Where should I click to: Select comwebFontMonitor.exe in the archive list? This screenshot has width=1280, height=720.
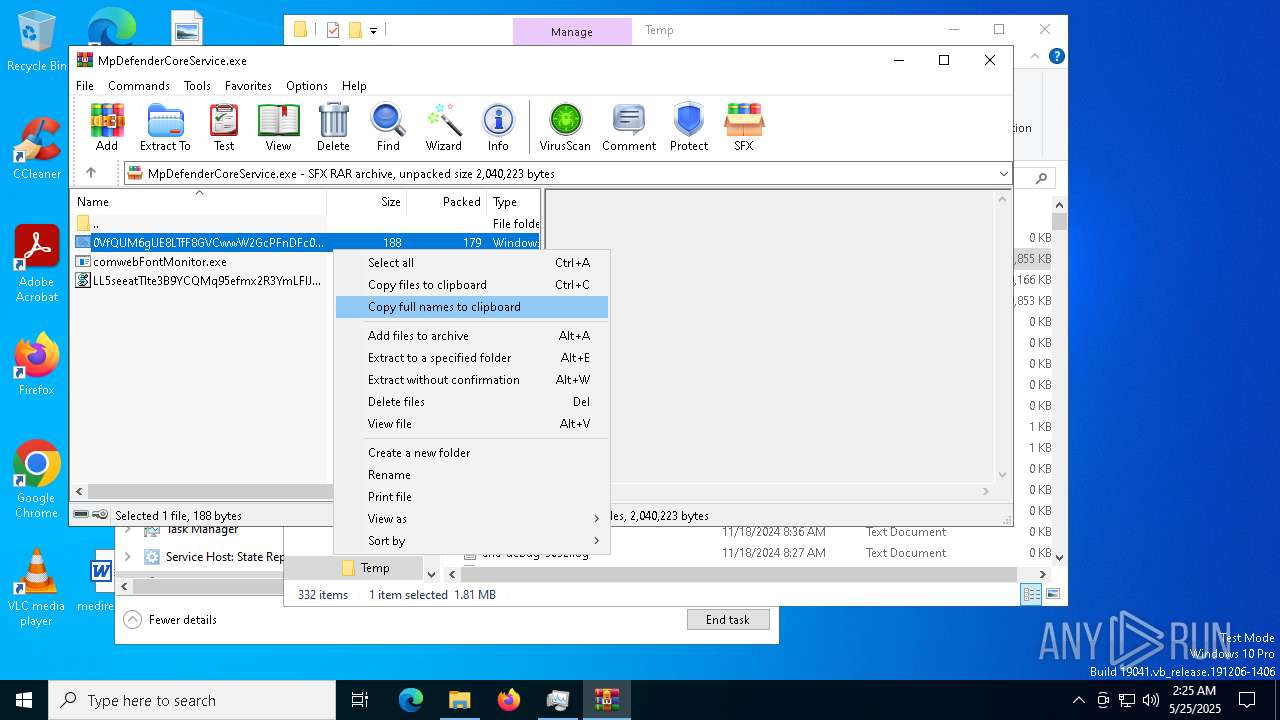[160, 262]
